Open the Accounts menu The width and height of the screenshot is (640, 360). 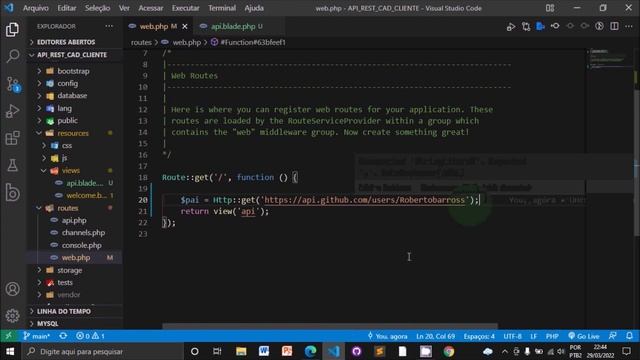(12, 289)
